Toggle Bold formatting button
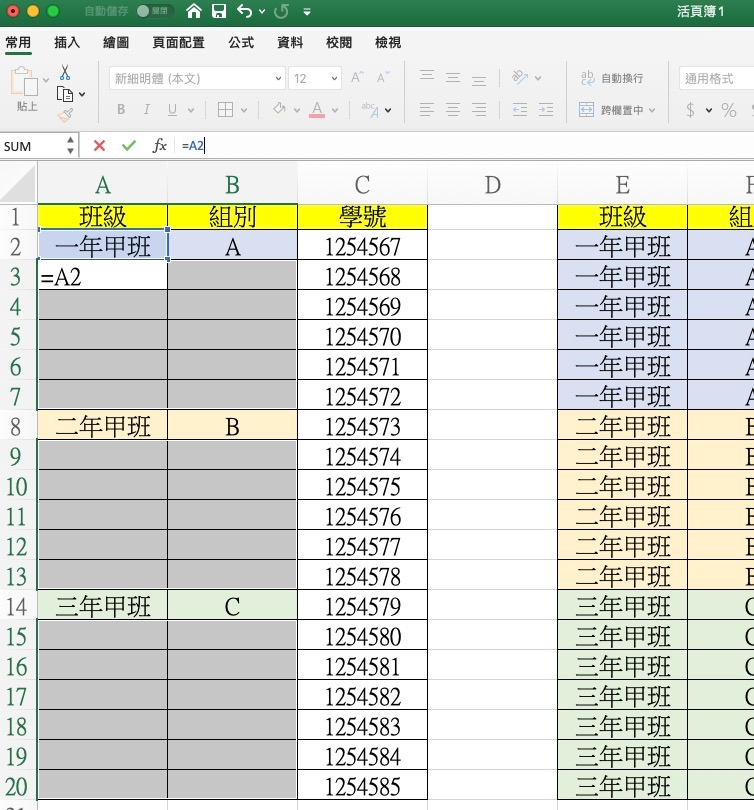The image size is (754, 810). pyautogui.click(x=121, y=110)
